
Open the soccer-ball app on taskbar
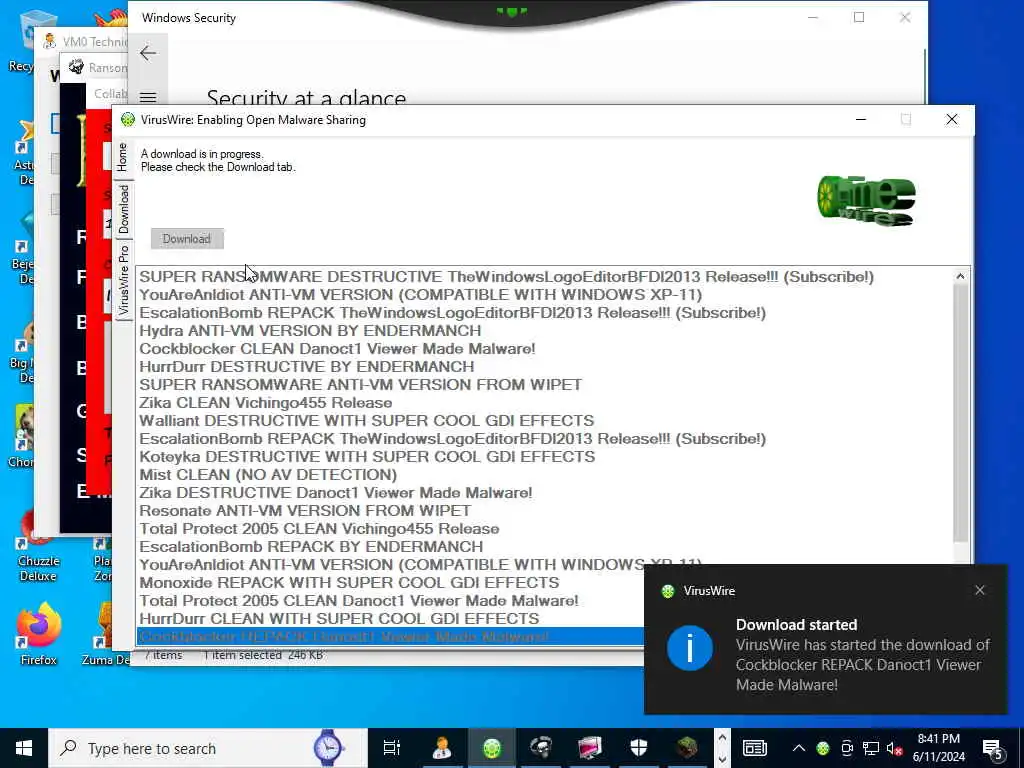541,748
